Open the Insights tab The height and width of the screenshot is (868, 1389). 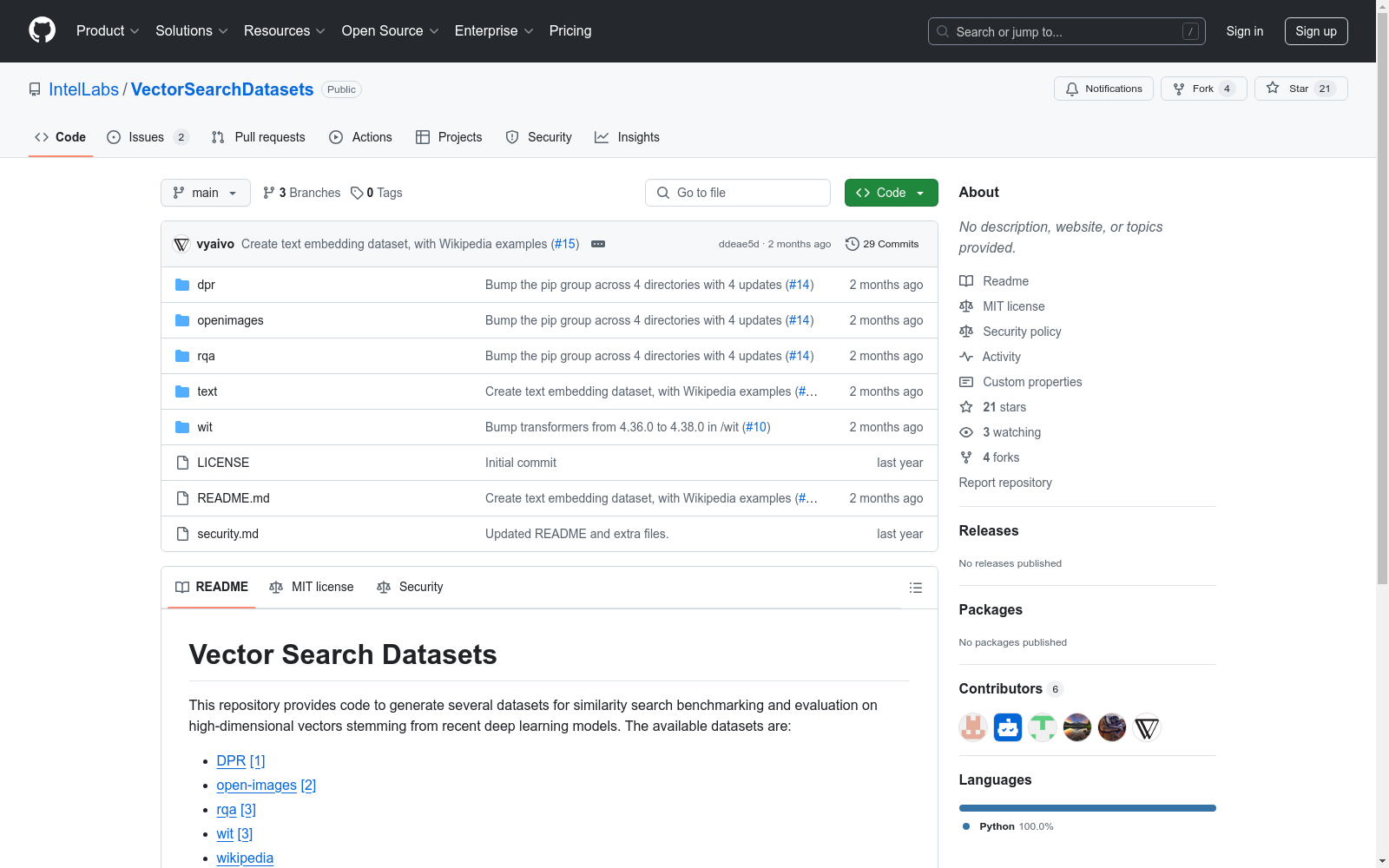(627, 137)
